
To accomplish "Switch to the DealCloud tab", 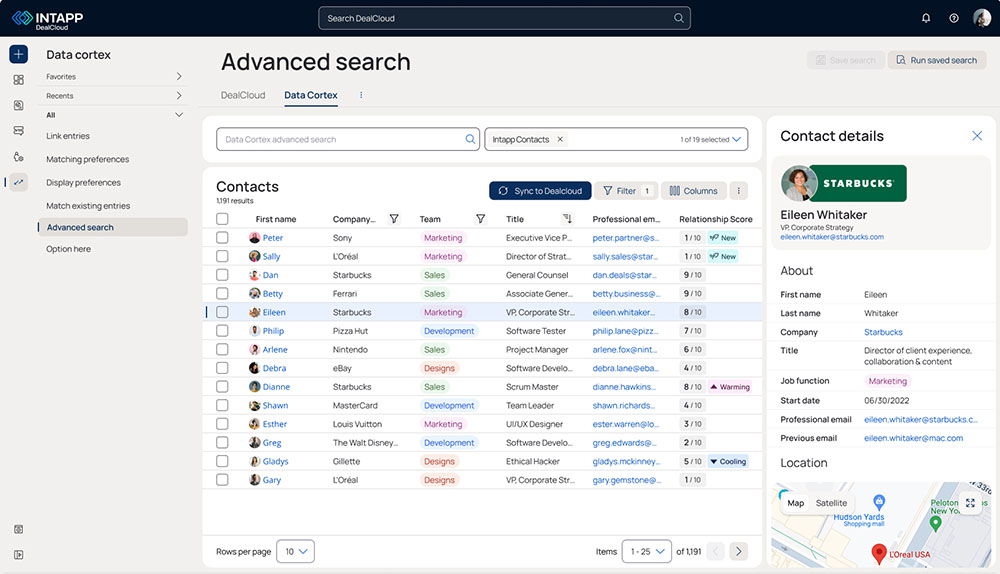I will tap(243, 95).
